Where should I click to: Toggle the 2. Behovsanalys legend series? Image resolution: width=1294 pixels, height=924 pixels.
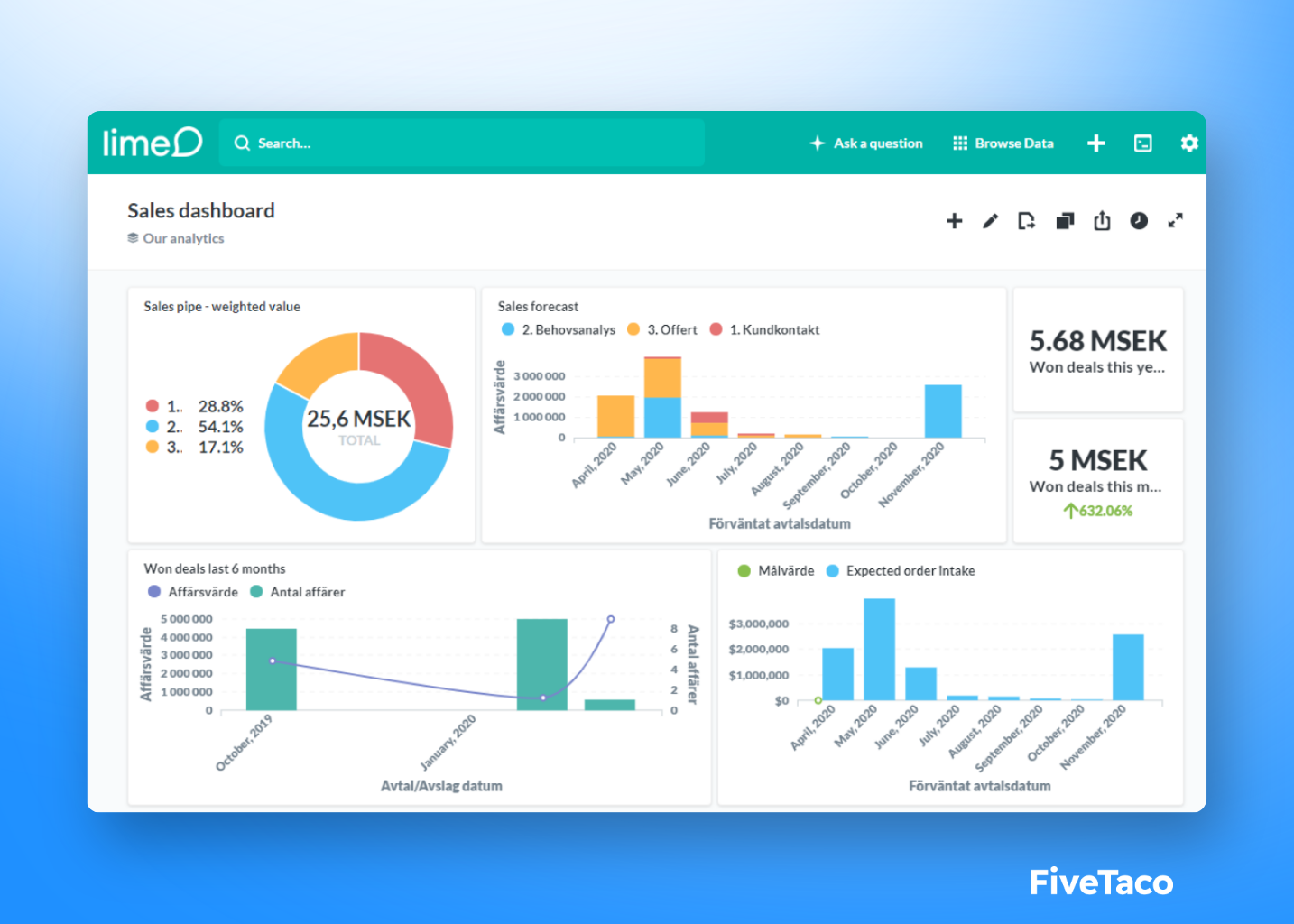559,329
